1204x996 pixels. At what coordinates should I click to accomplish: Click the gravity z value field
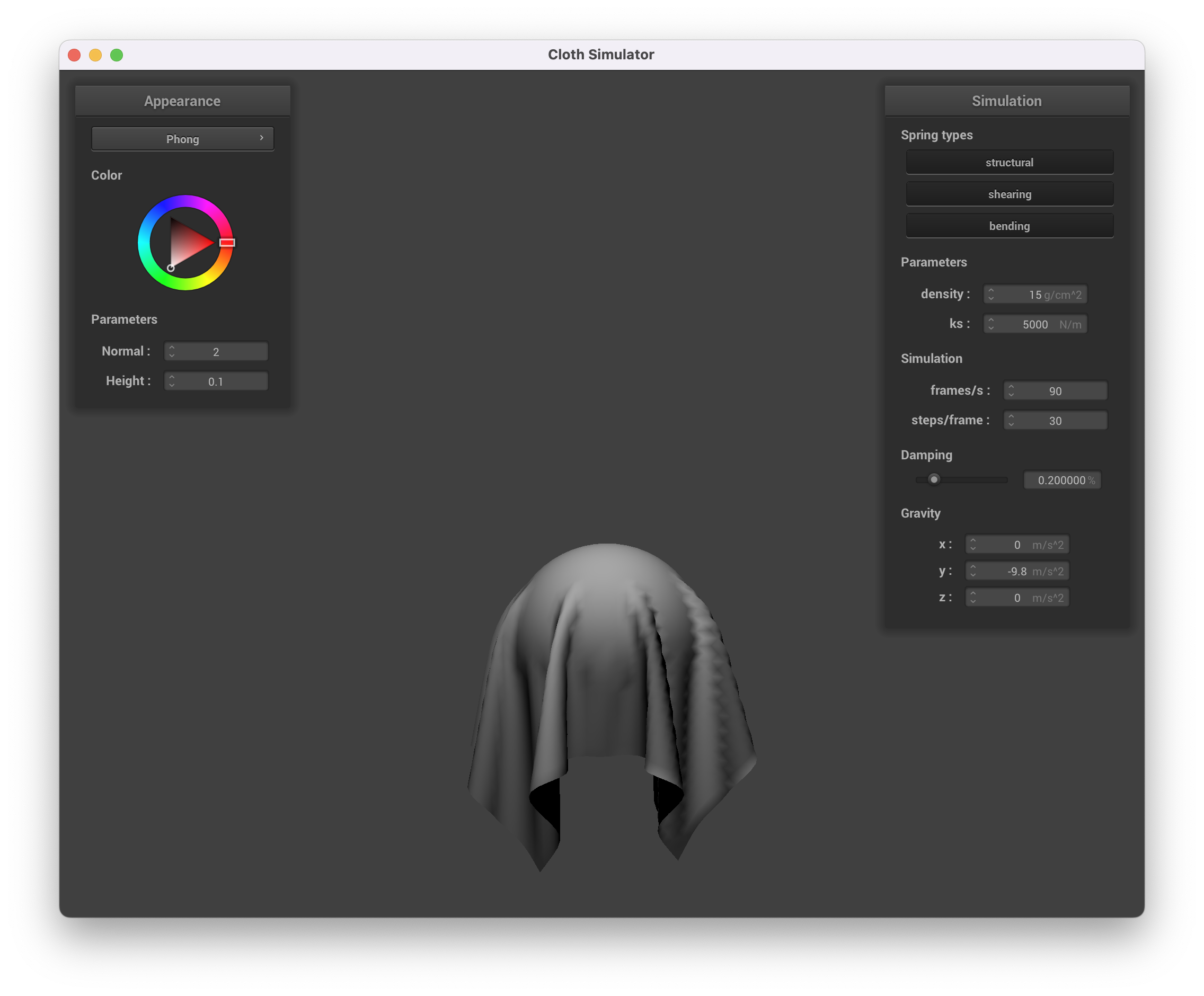1017,597
